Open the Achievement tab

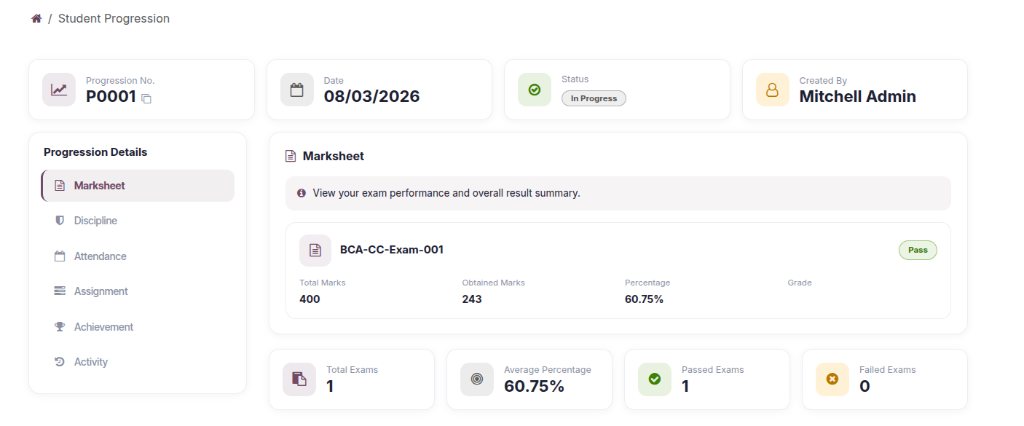138,327
